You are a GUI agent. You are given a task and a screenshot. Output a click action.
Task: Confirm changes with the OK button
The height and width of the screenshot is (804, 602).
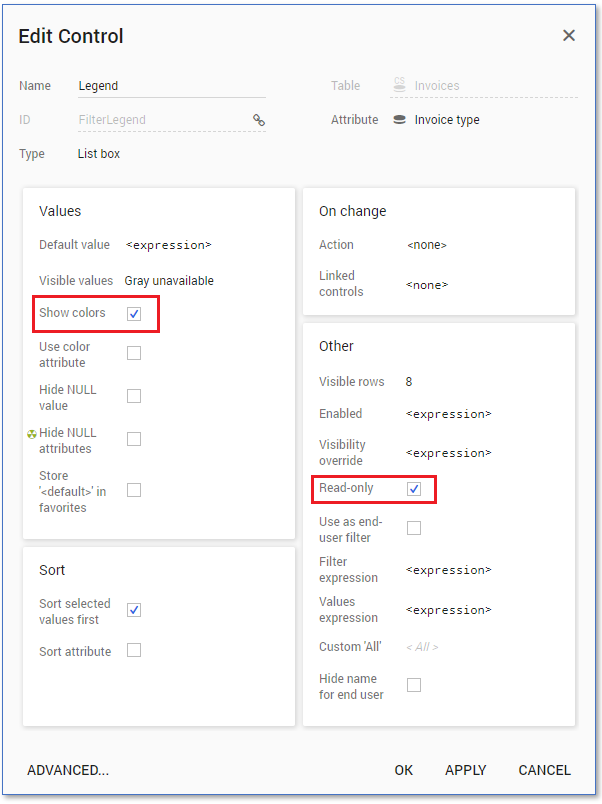tap(403, 770)
